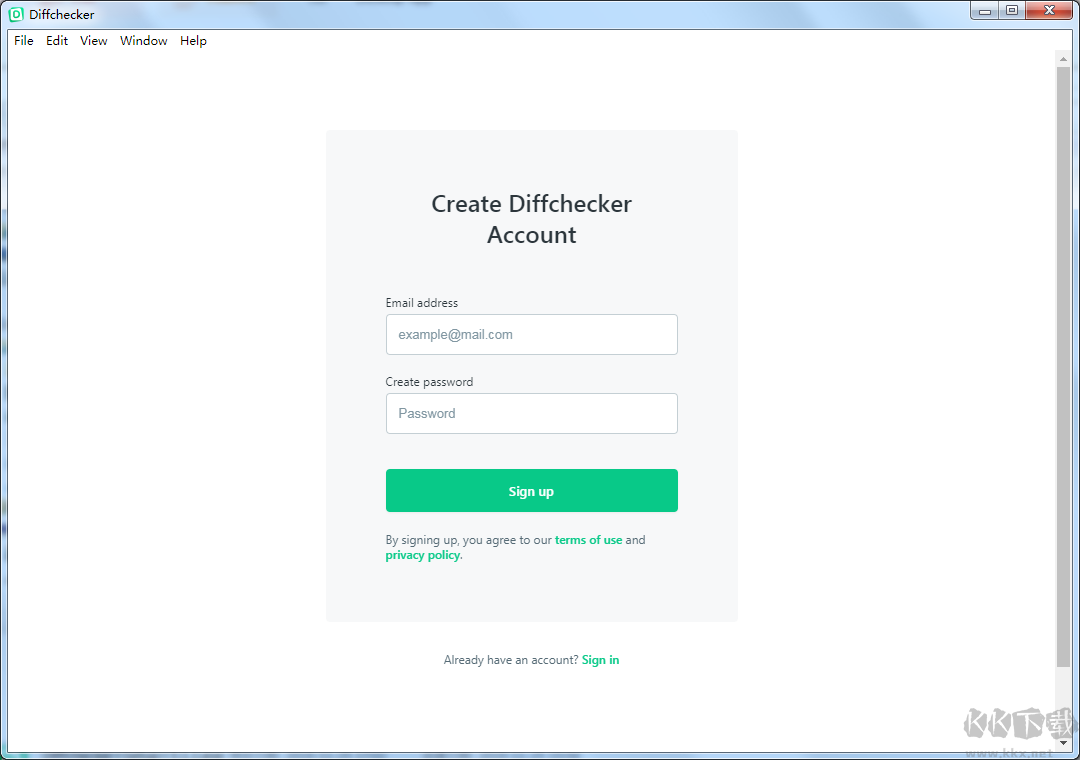
Task: Focus the Email address input field
Action: click(532, 335)
